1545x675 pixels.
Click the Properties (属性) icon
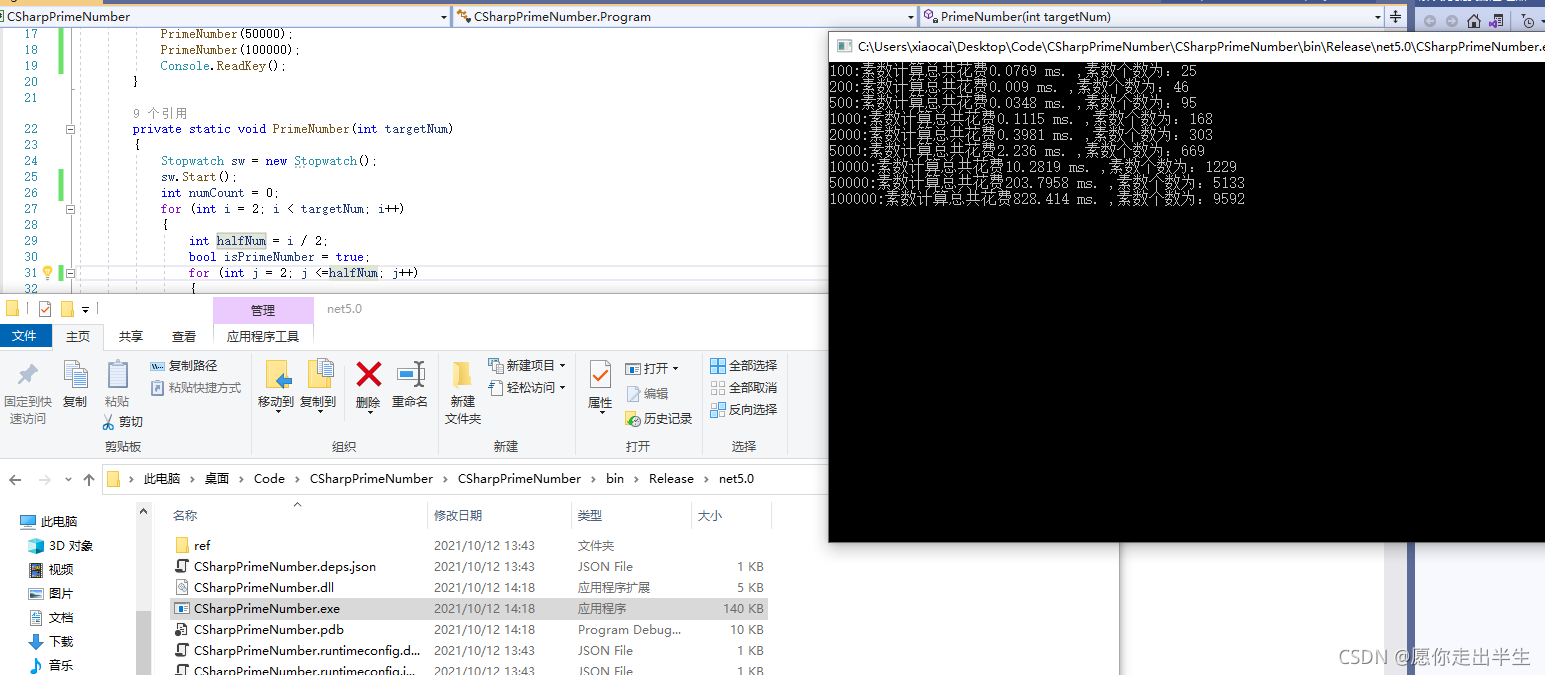click(600, 375)
